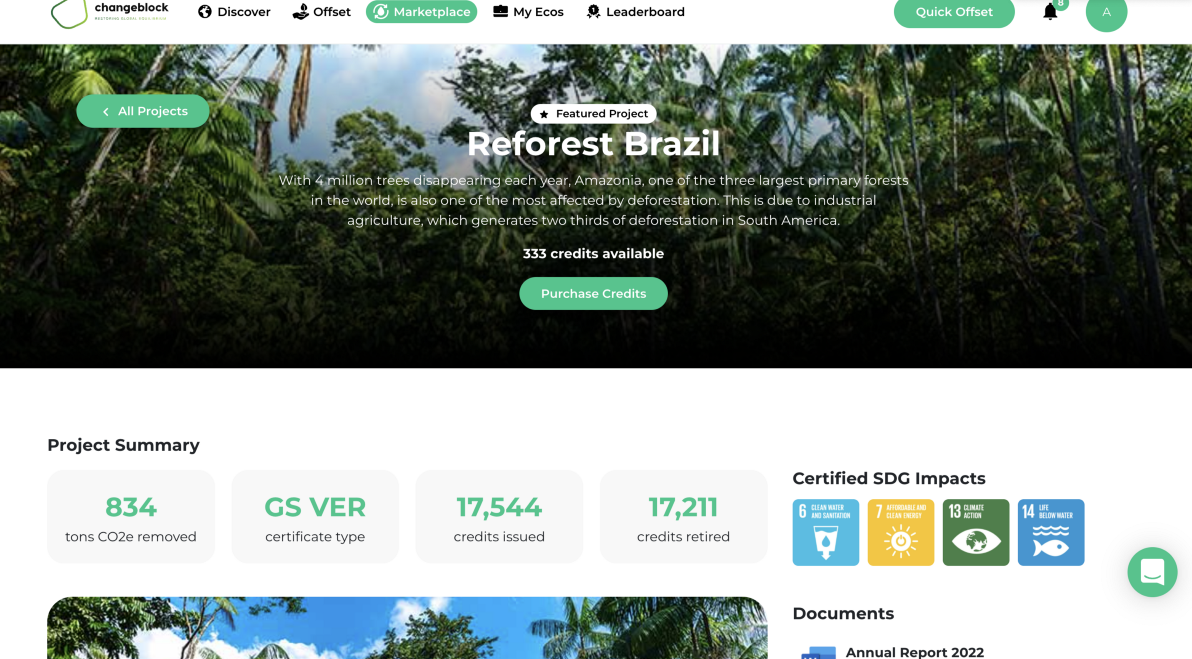Click the Quick Offset button

[x=954, y=13]
